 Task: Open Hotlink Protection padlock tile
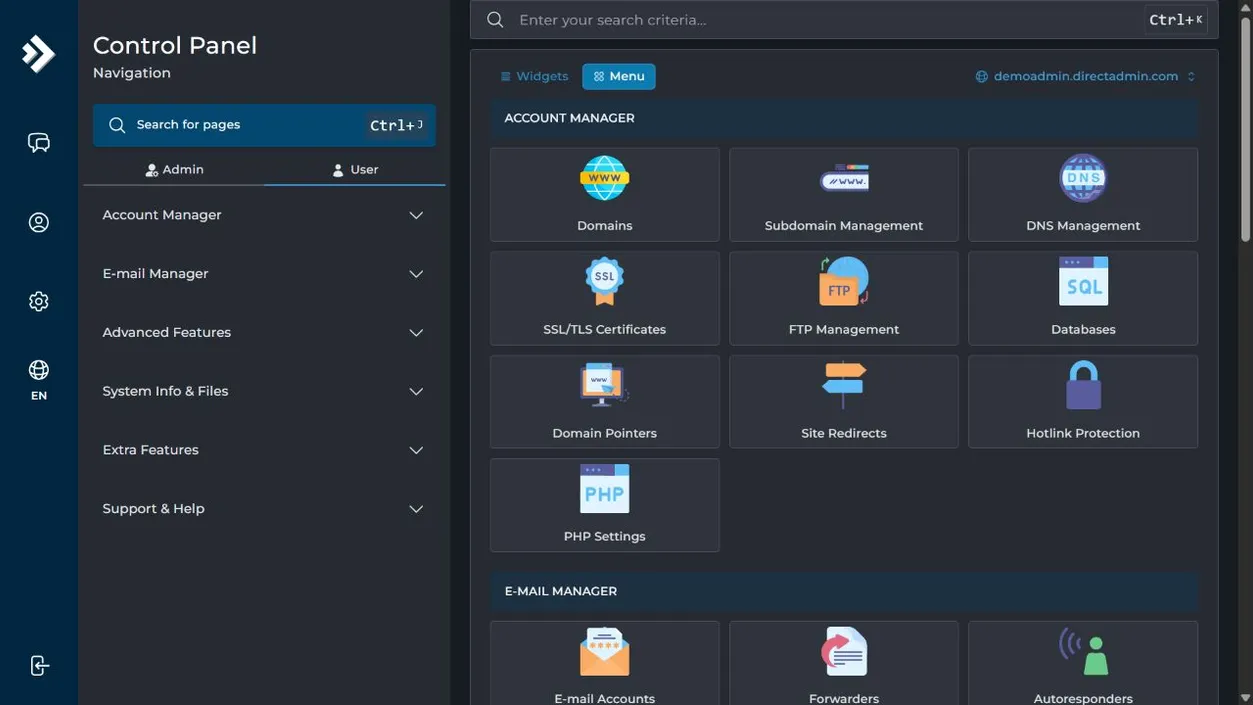pos(1083,402)
